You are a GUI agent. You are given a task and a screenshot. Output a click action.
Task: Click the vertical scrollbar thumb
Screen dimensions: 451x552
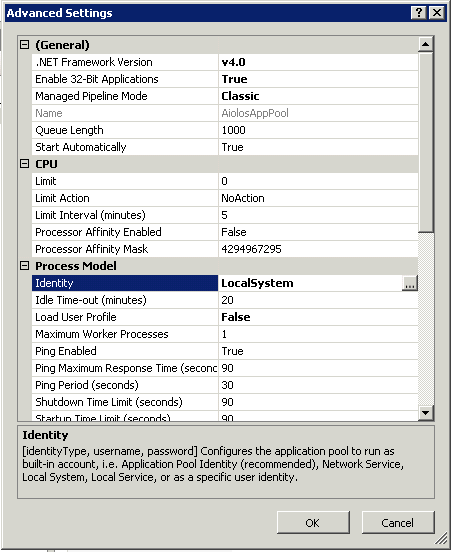click(x=426, y=142)
